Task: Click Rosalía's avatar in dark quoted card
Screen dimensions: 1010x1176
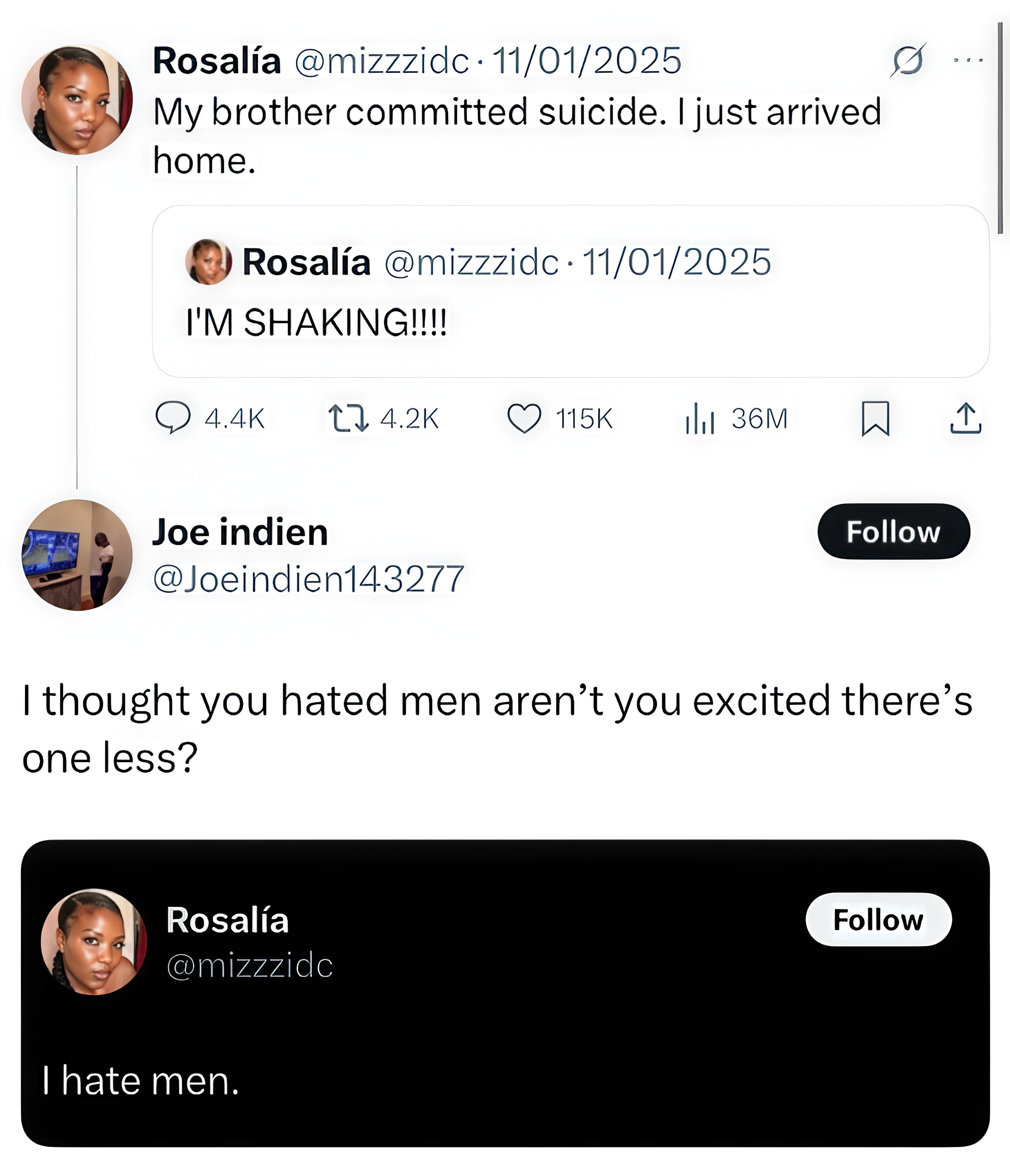Action: click(94, 942)
